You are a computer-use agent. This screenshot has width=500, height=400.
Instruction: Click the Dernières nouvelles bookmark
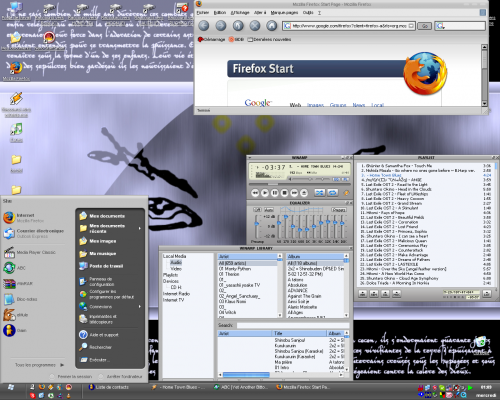click(269, 39)
